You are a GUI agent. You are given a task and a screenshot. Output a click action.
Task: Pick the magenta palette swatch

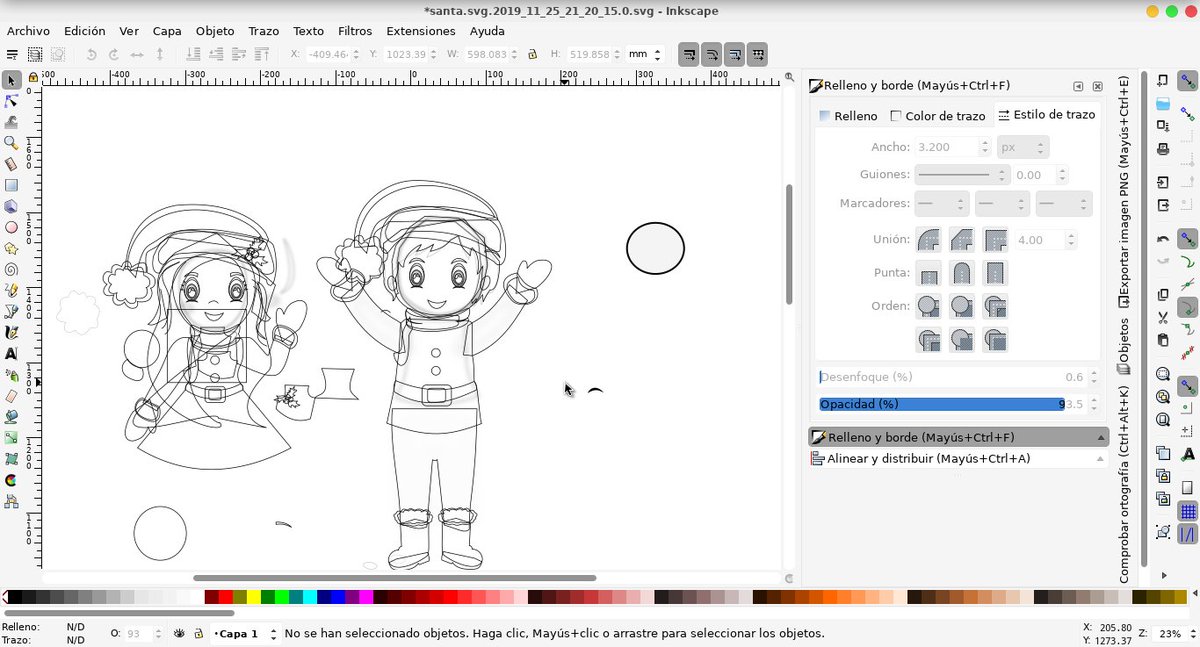366,597
